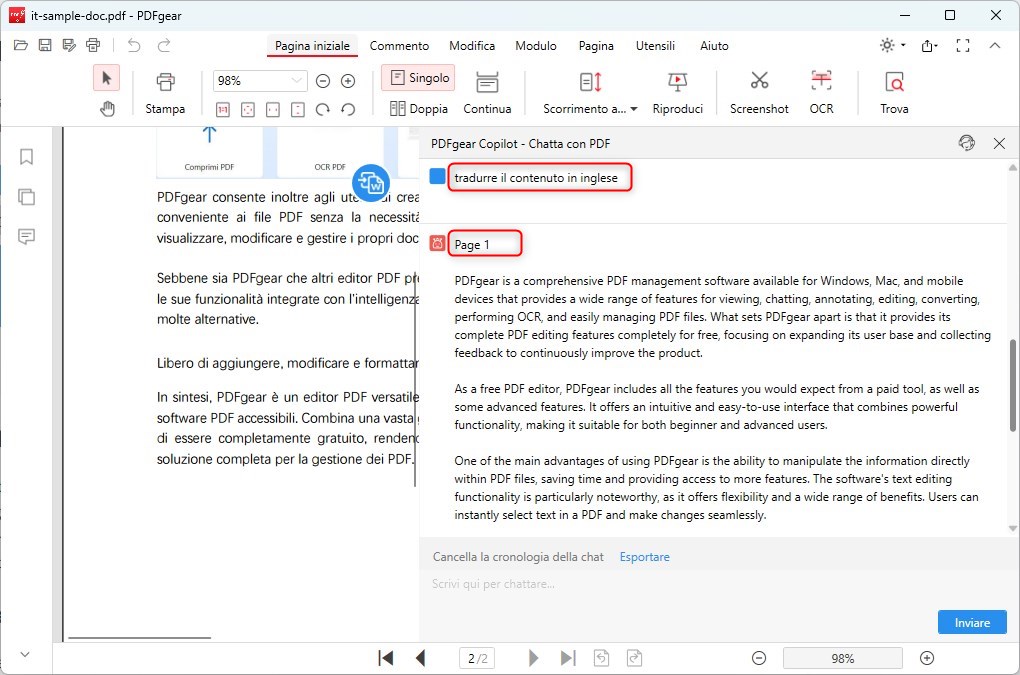Rotate page counterclockwise

tap(348, 109)
